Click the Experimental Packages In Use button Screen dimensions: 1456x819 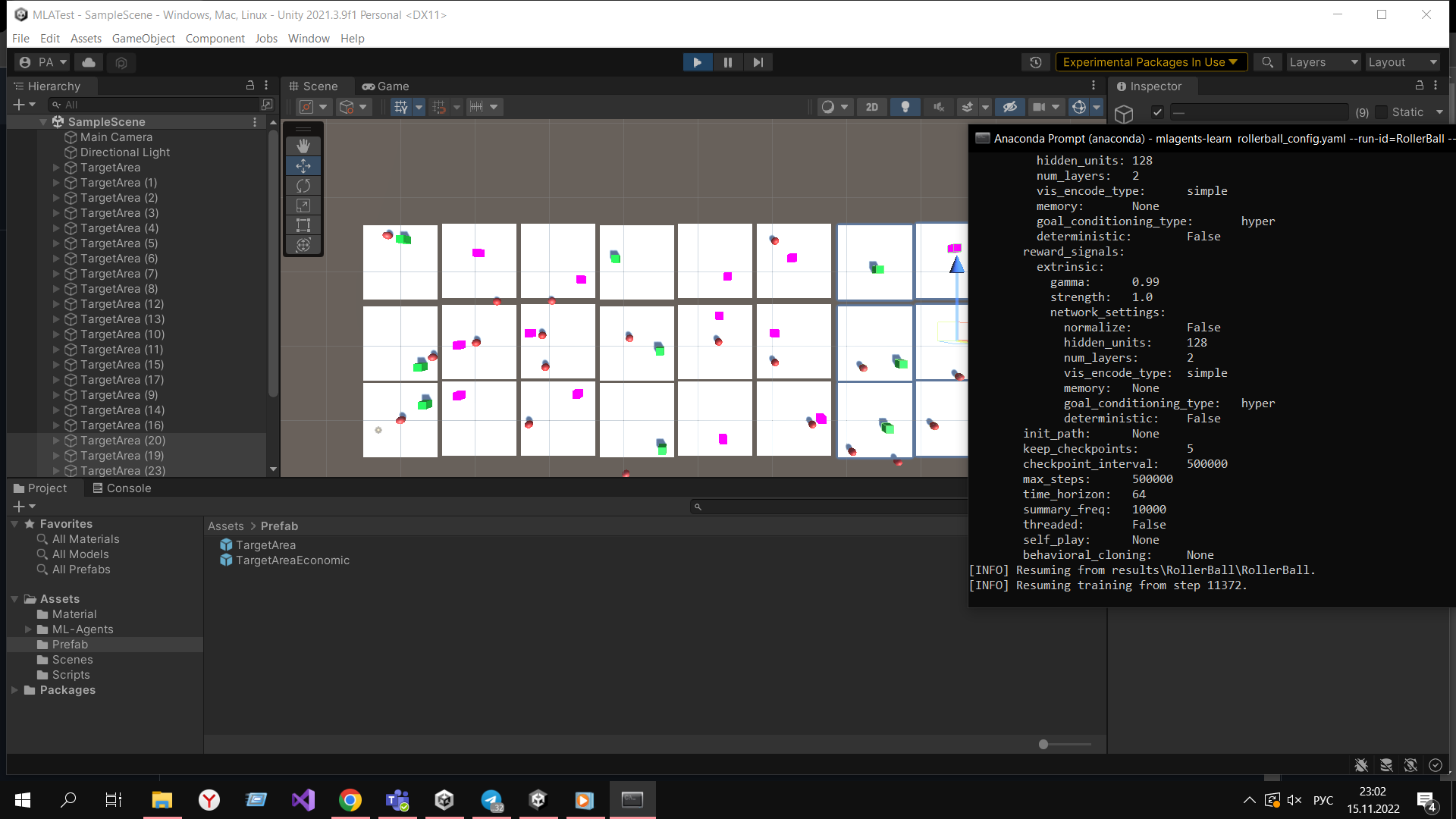point(1150,61)
